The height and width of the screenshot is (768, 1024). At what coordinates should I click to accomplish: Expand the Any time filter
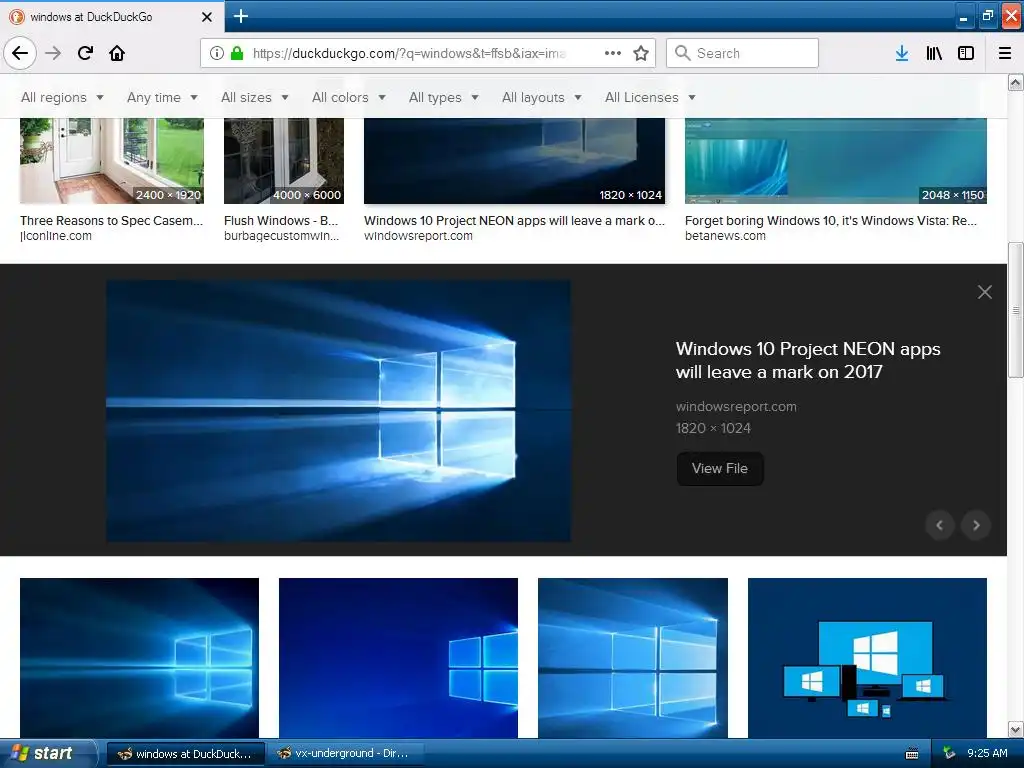(x=162, y=97)
